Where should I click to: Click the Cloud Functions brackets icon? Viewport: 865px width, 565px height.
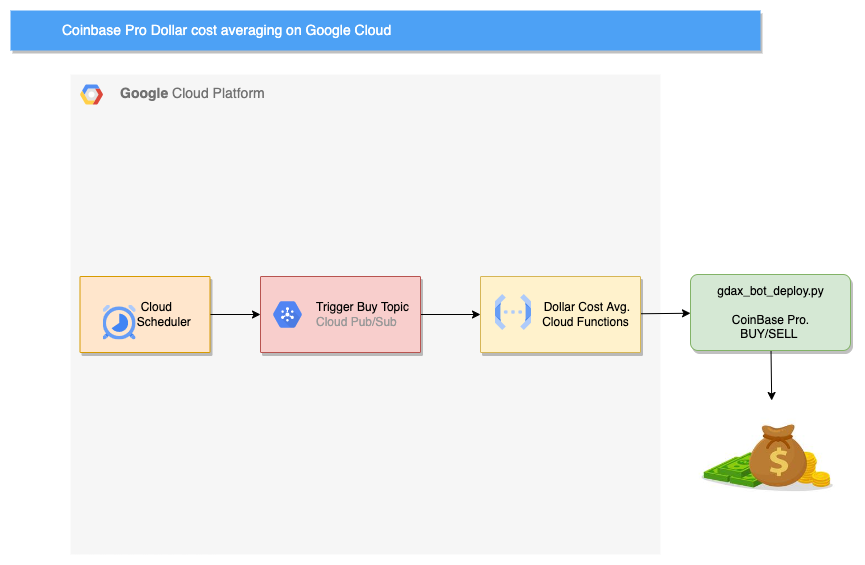[513, 312]
